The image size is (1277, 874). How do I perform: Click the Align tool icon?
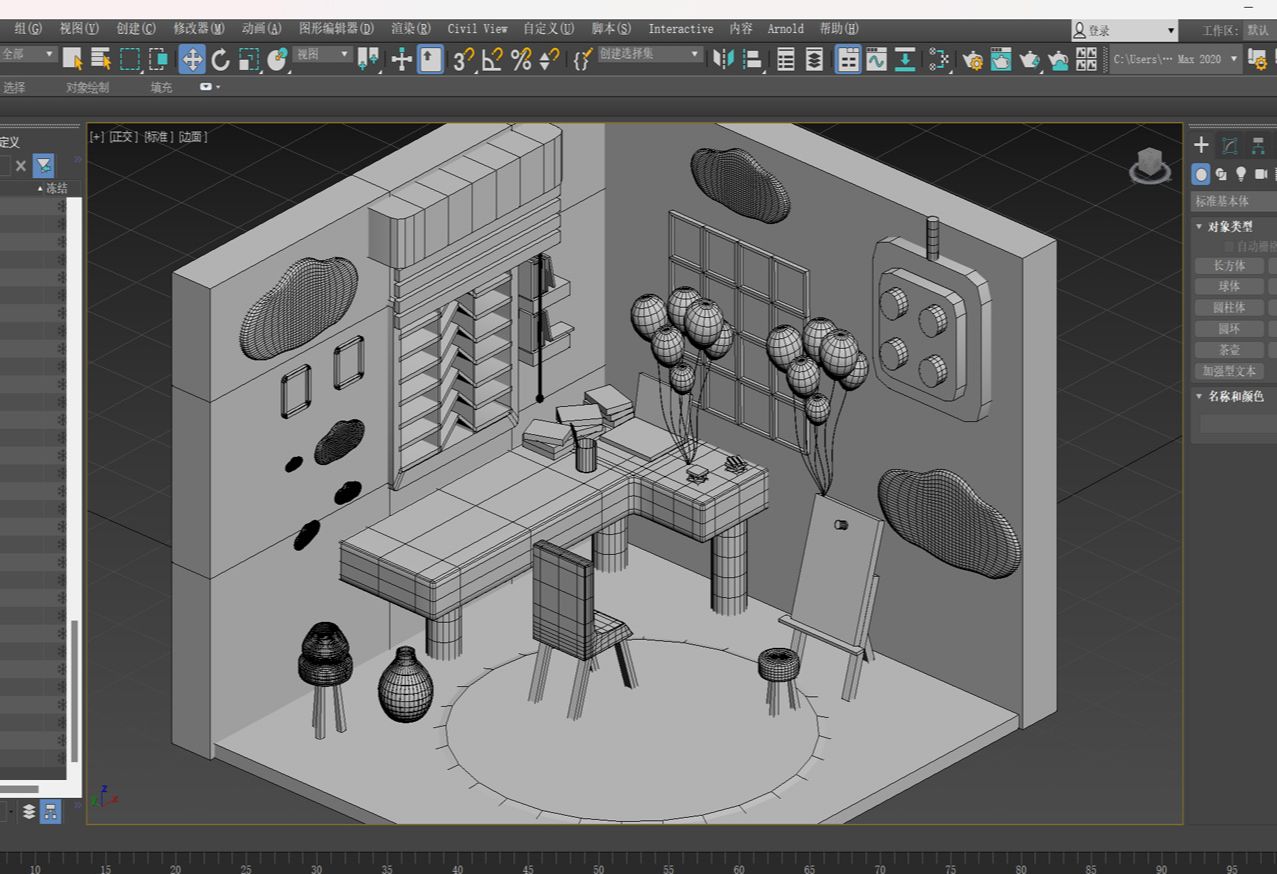752,59
